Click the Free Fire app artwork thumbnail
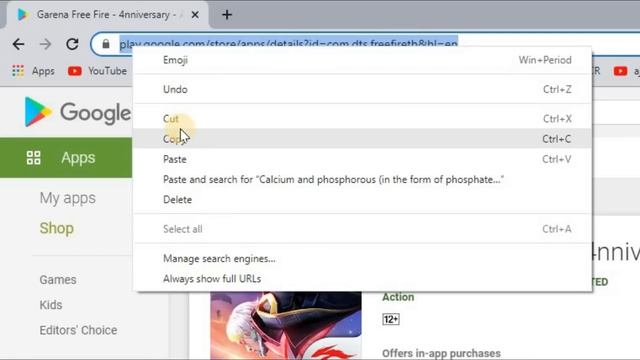This screenshot has height=360, width=640. click(x=286, y=325)
